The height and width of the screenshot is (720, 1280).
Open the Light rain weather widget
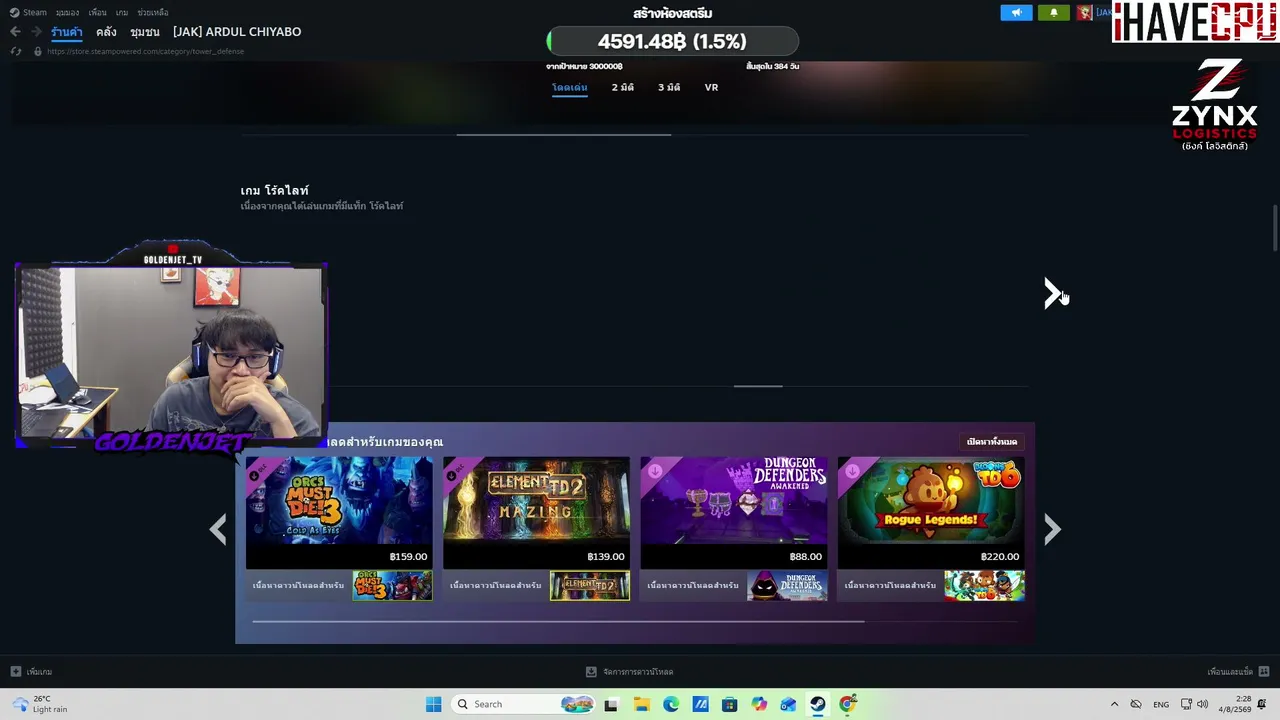point(40,704)
